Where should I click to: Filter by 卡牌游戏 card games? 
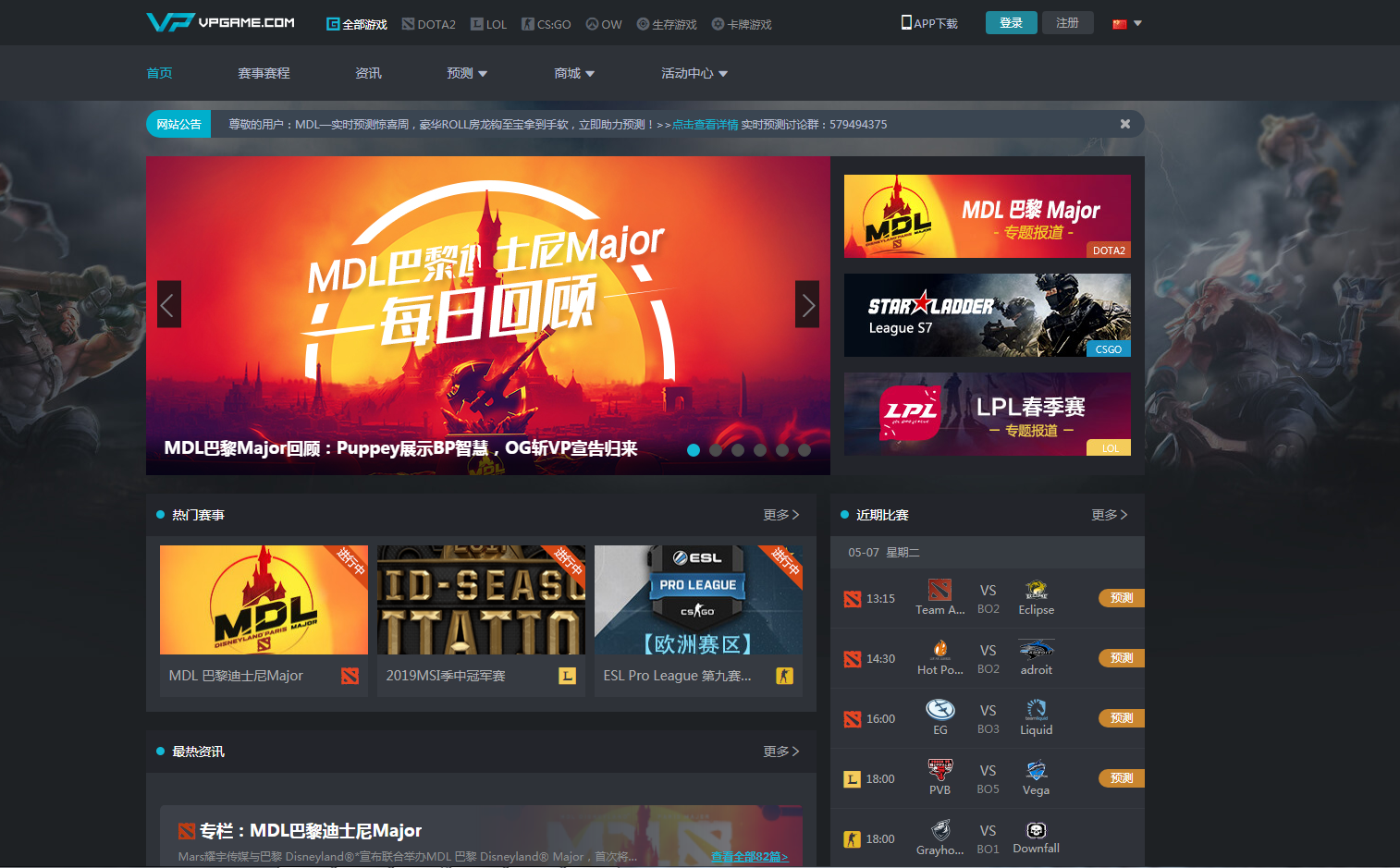742,24
